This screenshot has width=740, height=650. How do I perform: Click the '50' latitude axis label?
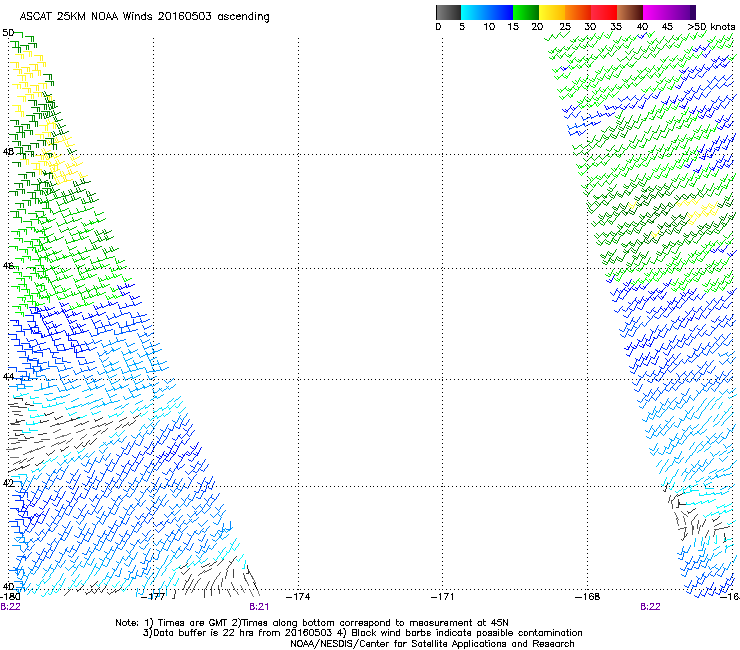tap(8, 33)
